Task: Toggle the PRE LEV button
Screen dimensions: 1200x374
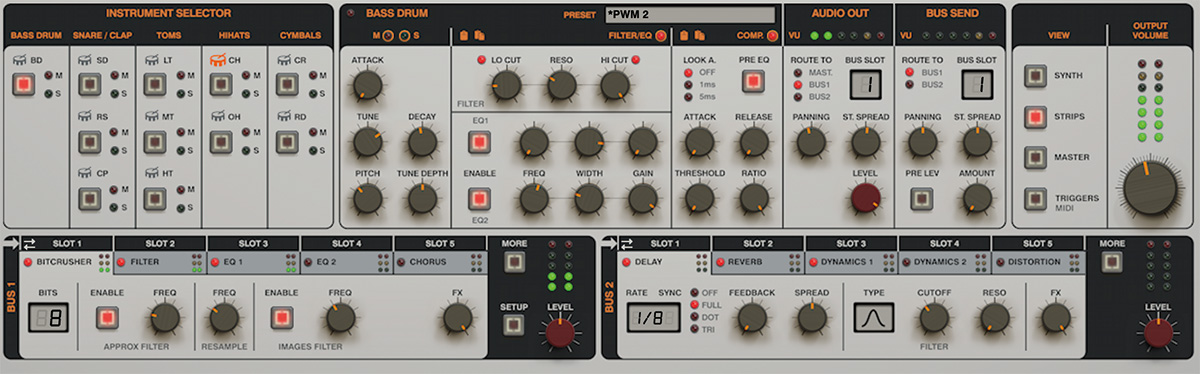Action: click(921, 198)
